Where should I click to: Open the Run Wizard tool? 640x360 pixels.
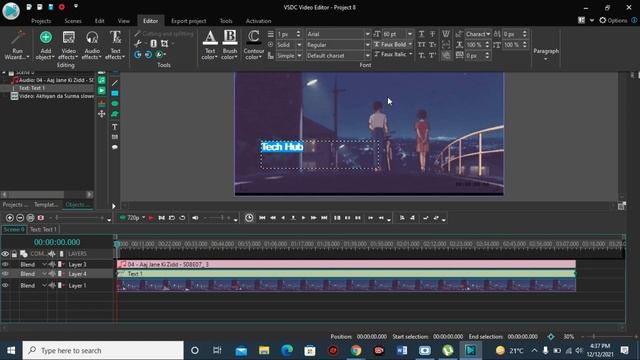pyautogui.click(x=18, y=45)
